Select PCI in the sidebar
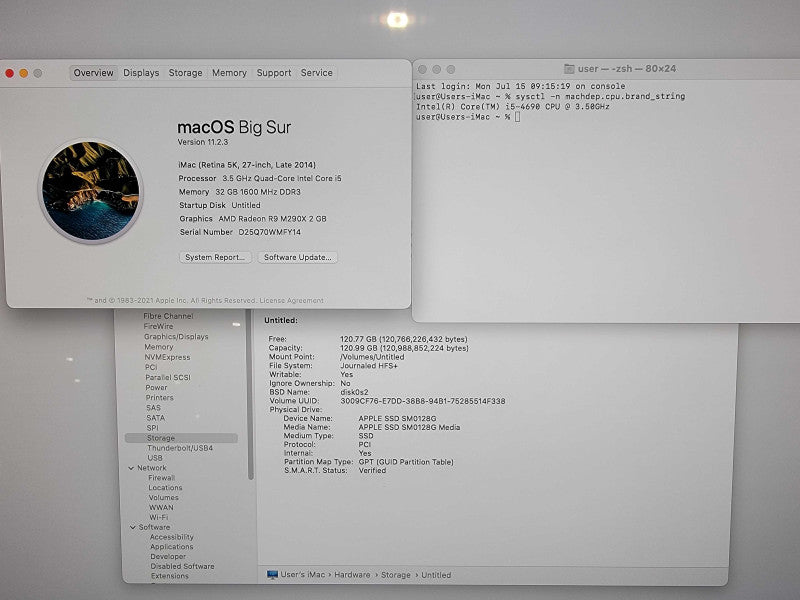Screen dimensions: 800x600 point(151,367)
